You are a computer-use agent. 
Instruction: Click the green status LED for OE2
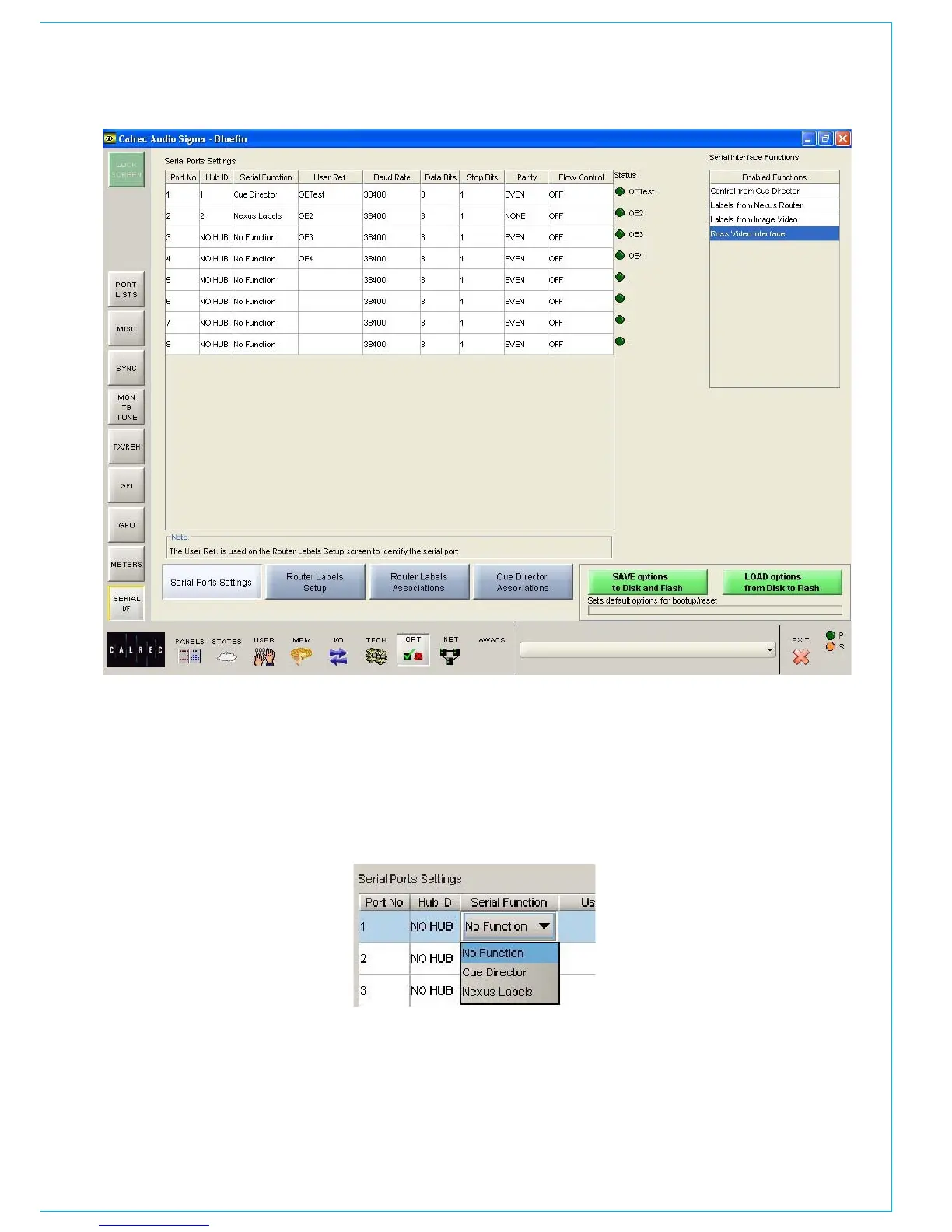(620, 212)
